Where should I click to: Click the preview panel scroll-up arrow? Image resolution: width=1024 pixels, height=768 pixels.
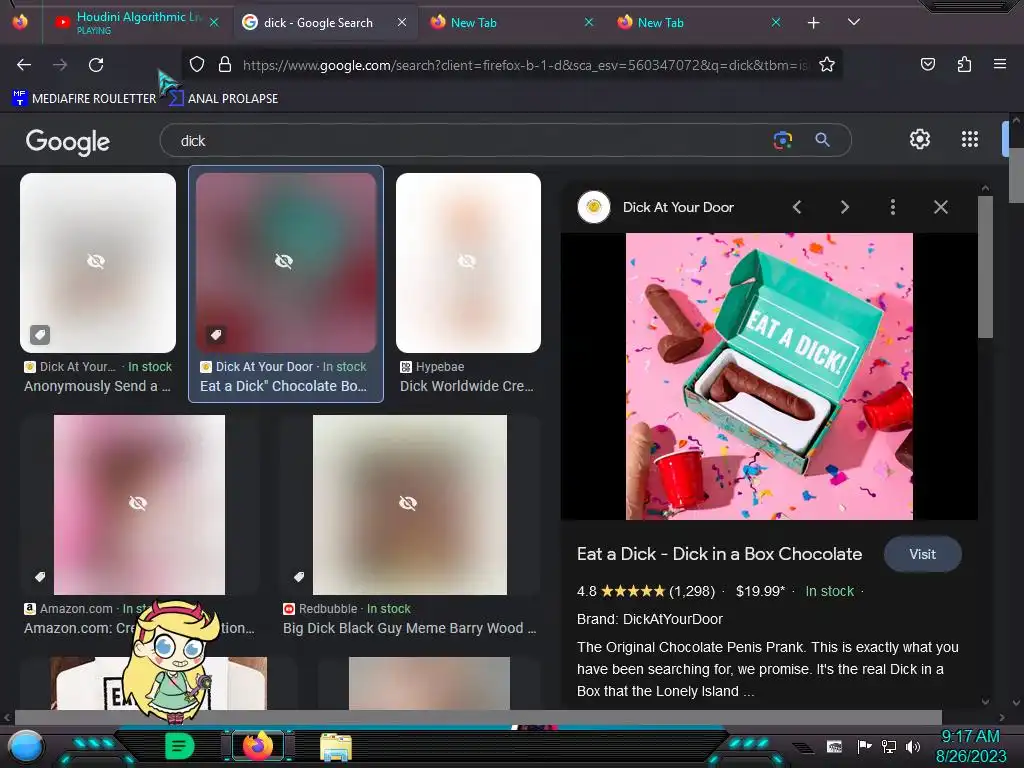click(985, 189)
